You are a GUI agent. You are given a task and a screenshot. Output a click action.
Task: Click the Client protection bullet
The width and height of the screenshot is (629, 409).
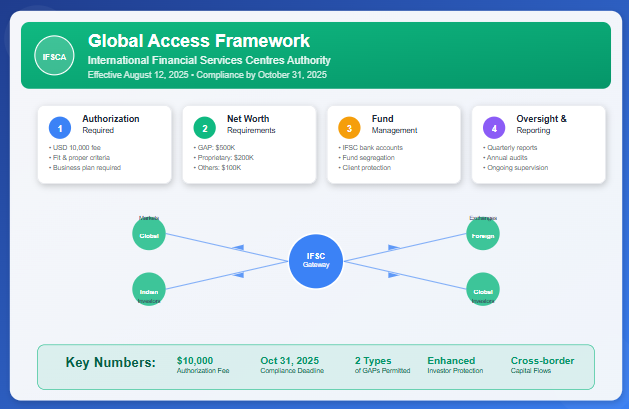click(364, 168)
